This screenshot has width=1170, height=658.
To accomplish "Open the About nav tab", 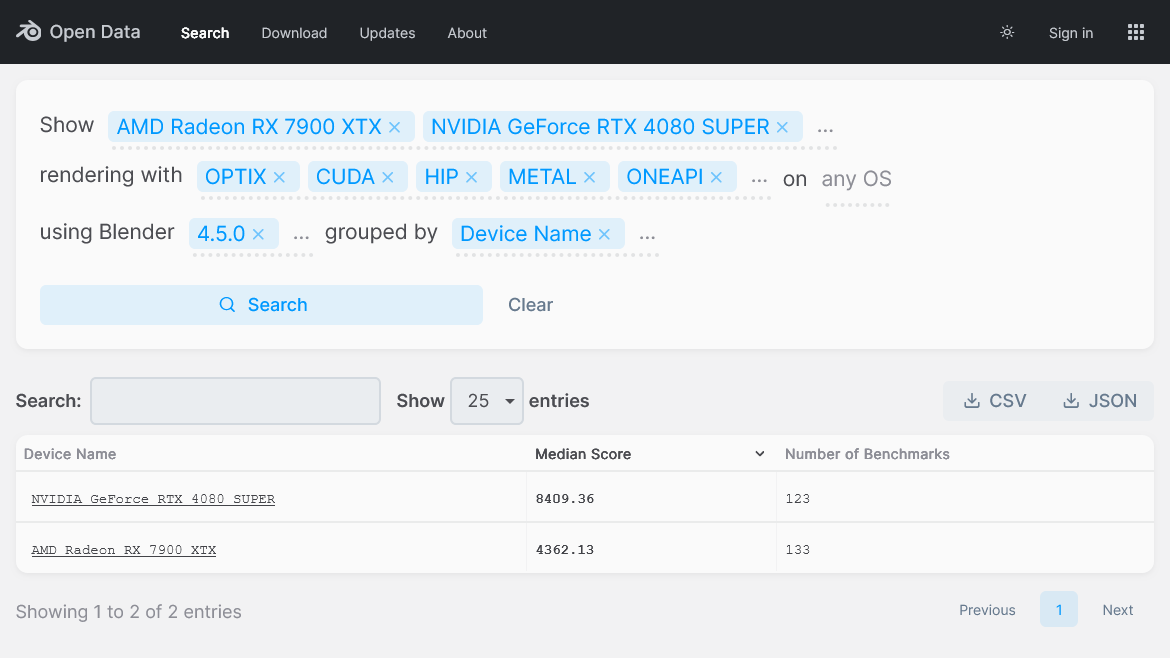I will pyautogui.click(x=467, y=33).
